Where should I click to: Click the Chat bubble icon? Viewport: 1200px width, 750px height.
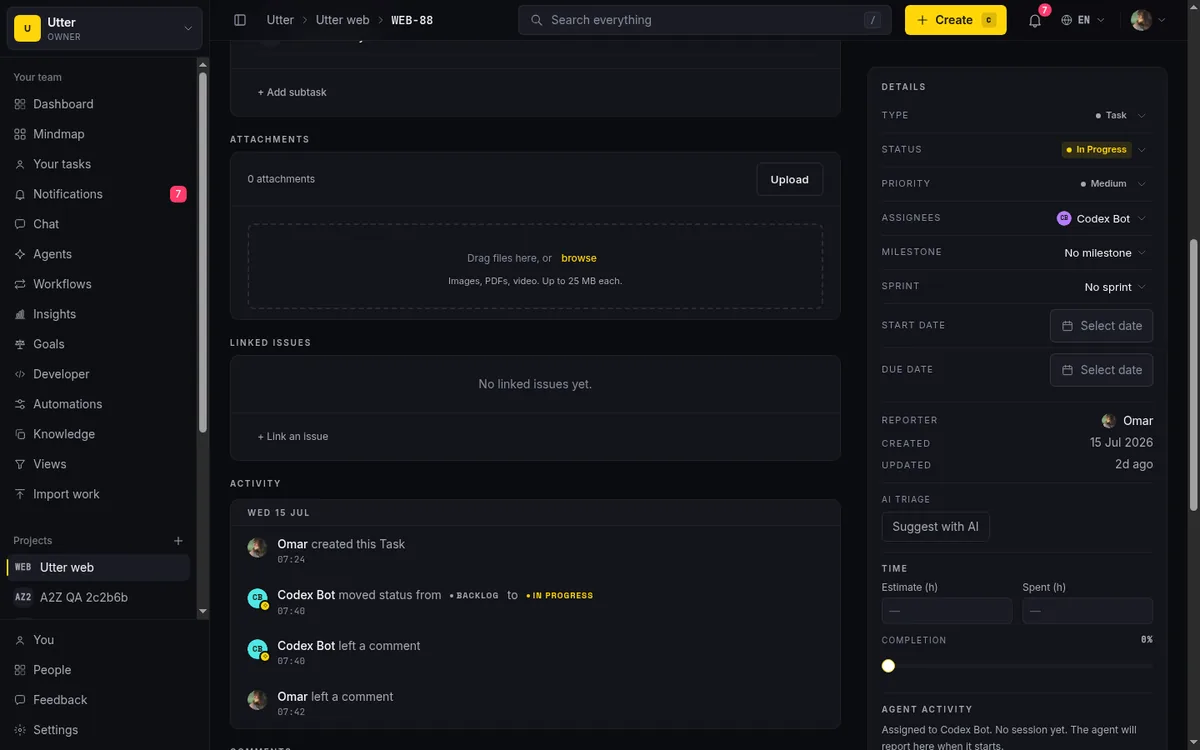point(20,224)
